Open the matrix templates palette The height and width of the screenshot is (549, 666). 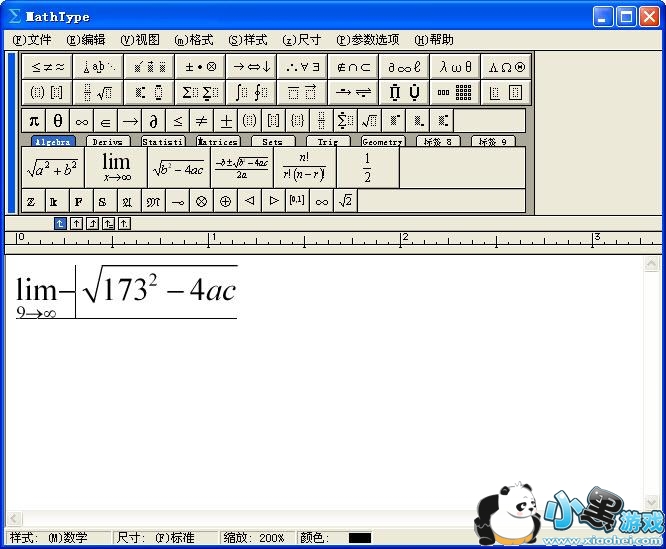(455, 92)
